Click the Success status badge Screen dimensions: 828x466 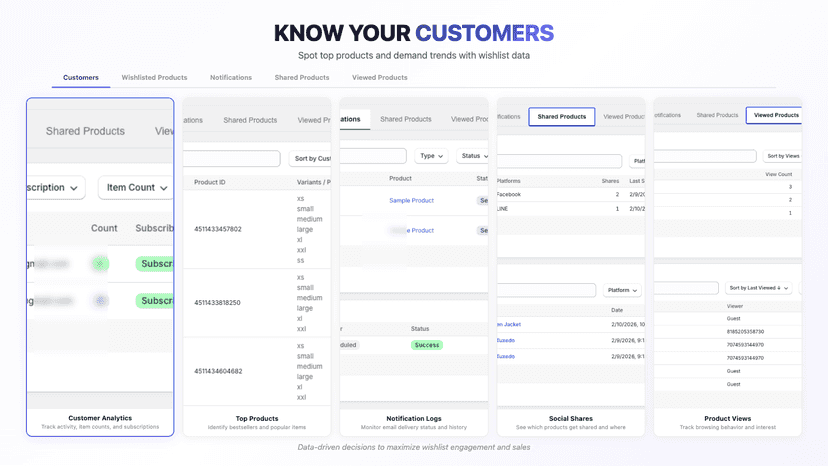427,345
